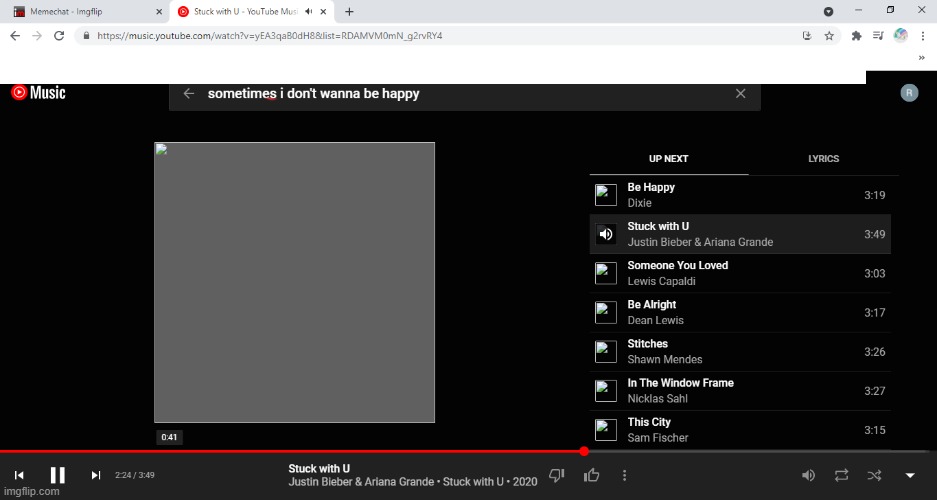Play This City by Sam Fischer

click(740, 430)
